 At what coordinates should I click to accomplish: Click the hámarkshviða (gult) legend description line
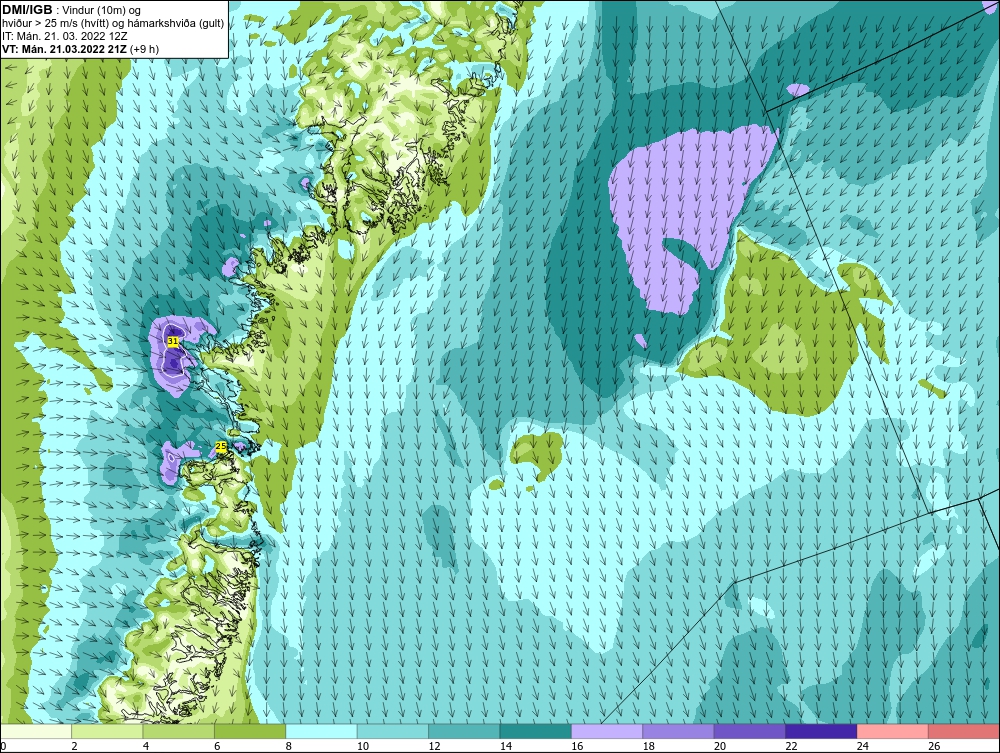pos(113,24)
